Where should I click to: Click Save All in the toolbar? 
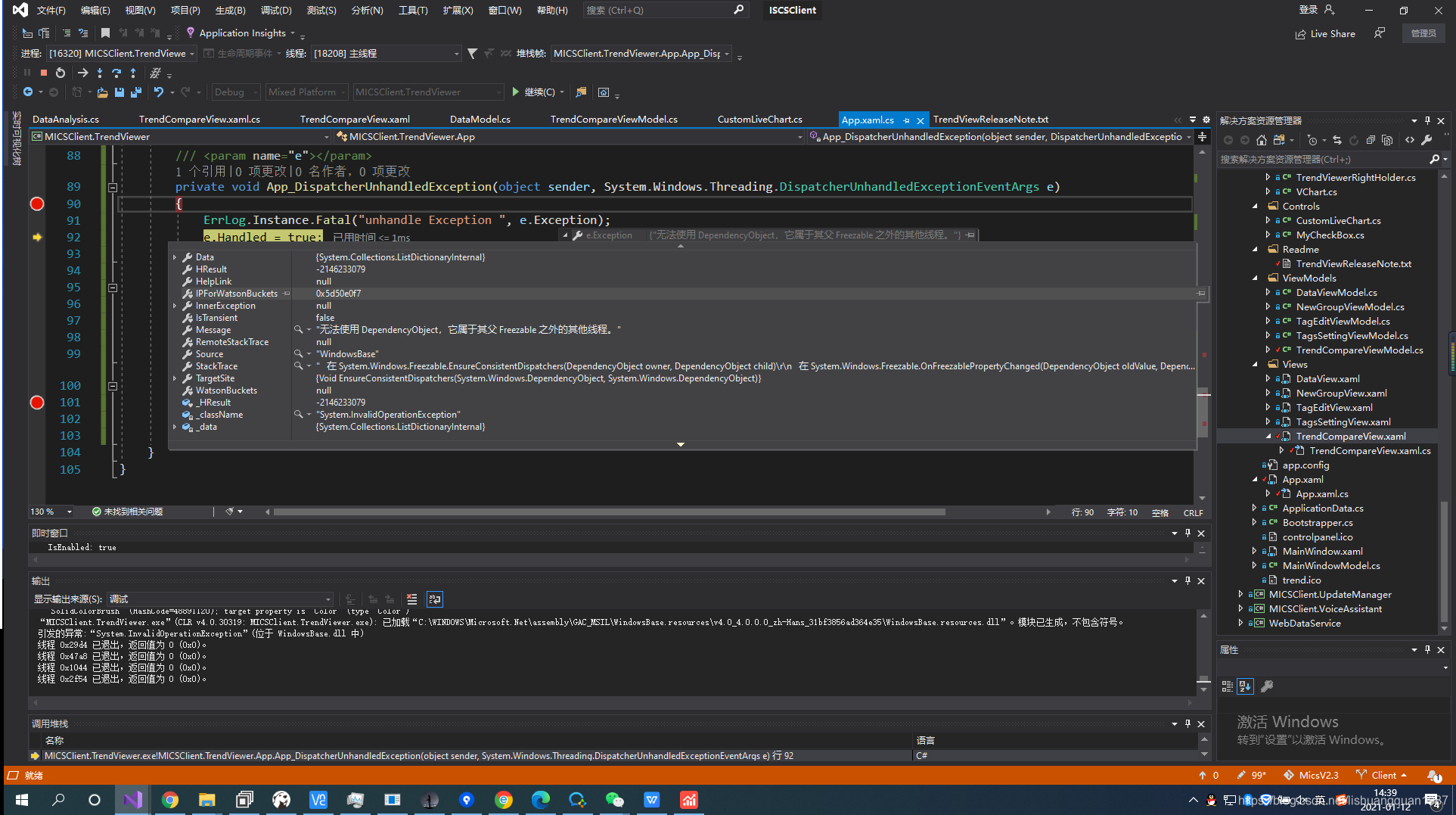[135, 92]
